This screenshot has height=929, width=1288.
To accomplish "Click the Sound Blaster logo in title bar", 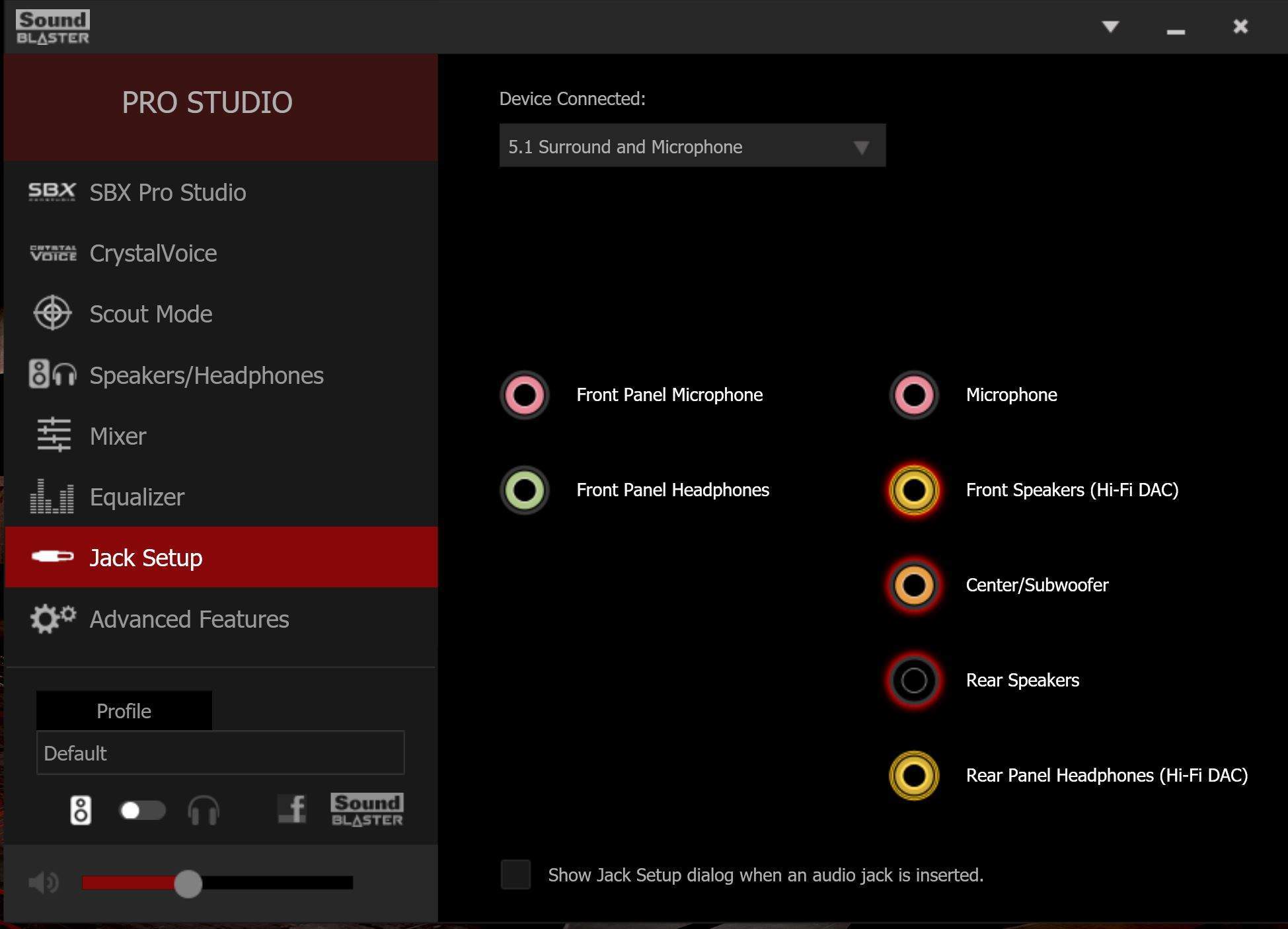I will coord(53,28).
